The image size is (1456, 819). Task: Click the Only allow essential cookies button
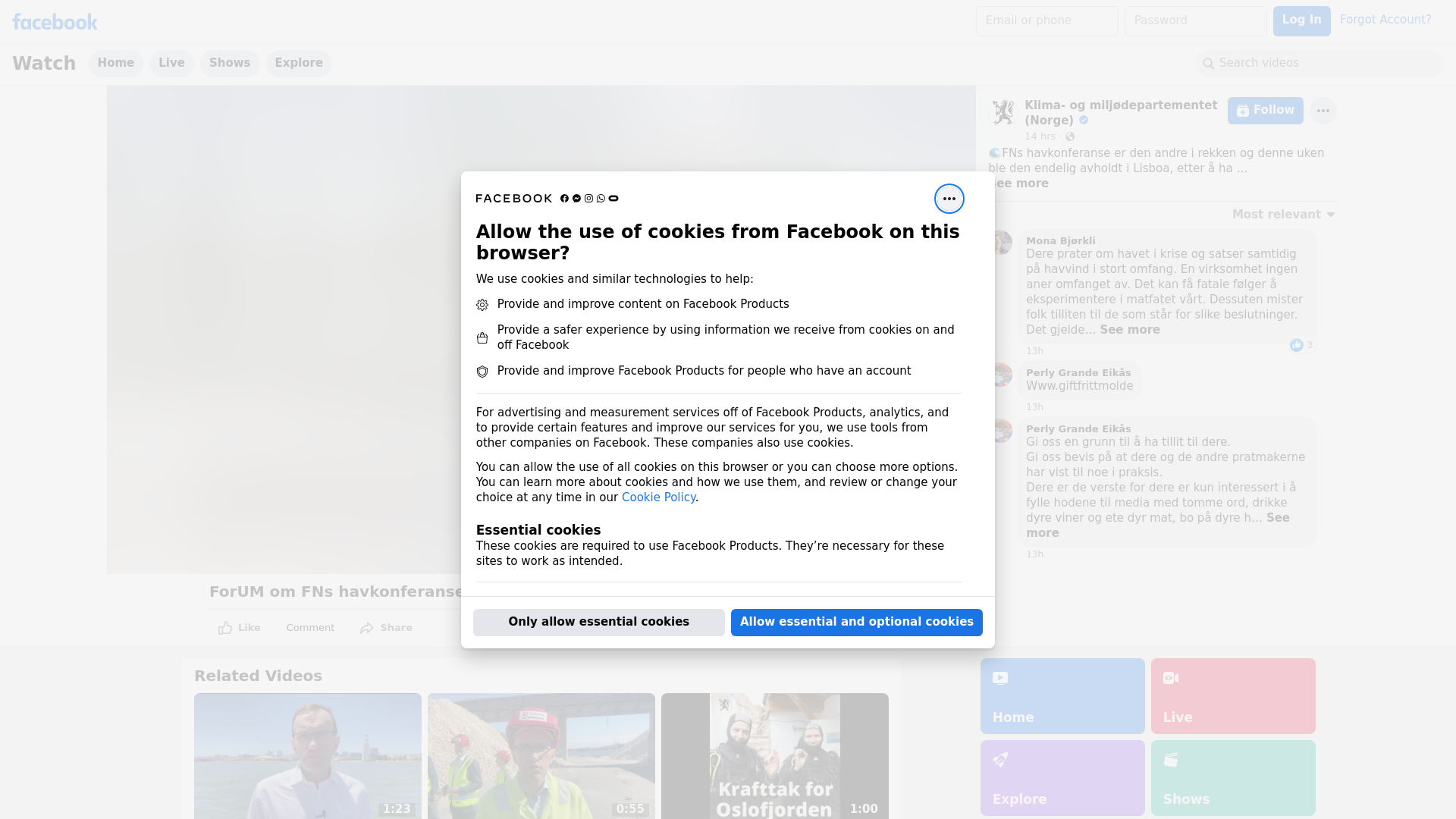pyautogui.click(x=599, y=623)
